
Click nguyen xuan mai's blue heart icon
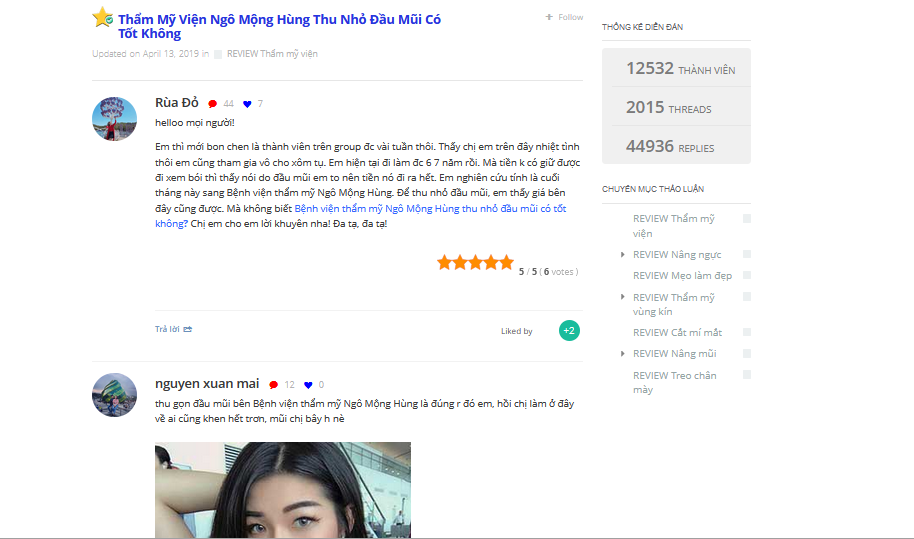click(x=308, y=385)
